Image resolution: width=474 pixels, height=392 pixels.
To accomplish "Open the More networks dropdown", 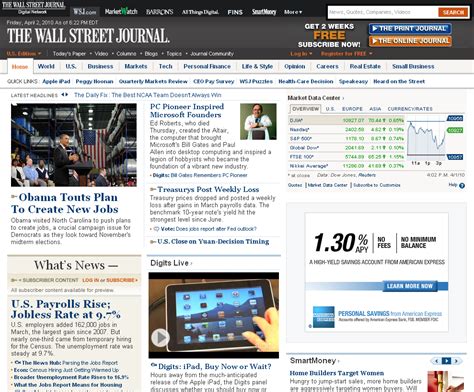I will coord(293,12).
